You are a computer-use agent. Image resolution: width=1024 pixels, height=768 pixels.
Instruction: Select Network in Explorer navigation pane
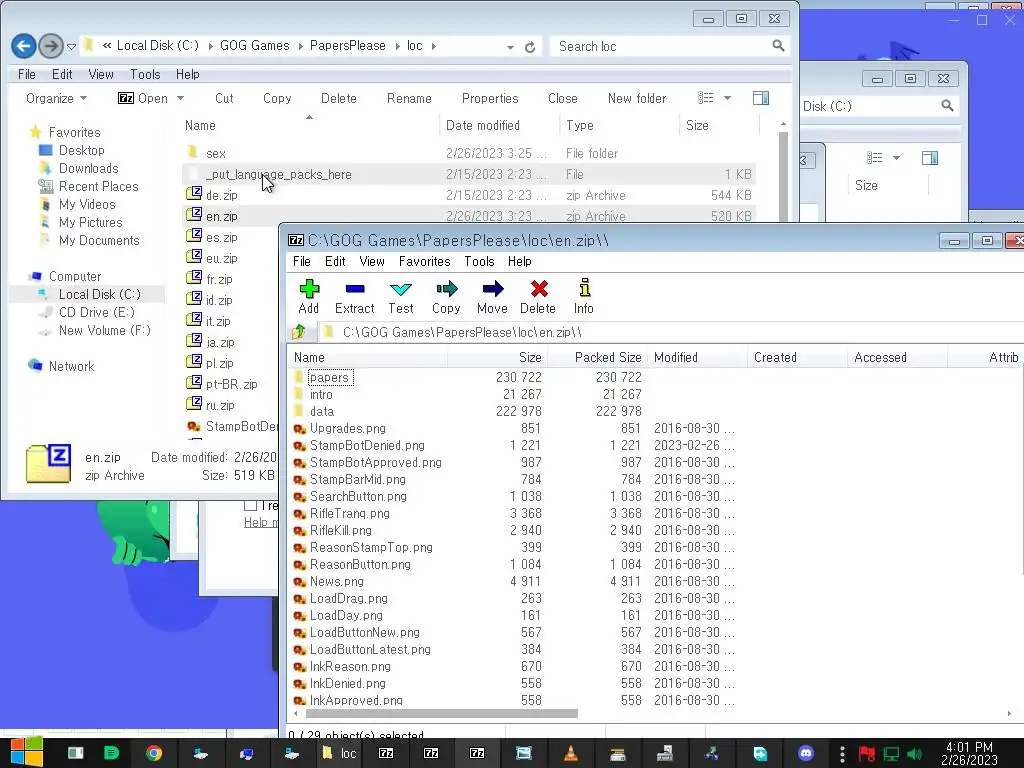click(x=71, y=366)
